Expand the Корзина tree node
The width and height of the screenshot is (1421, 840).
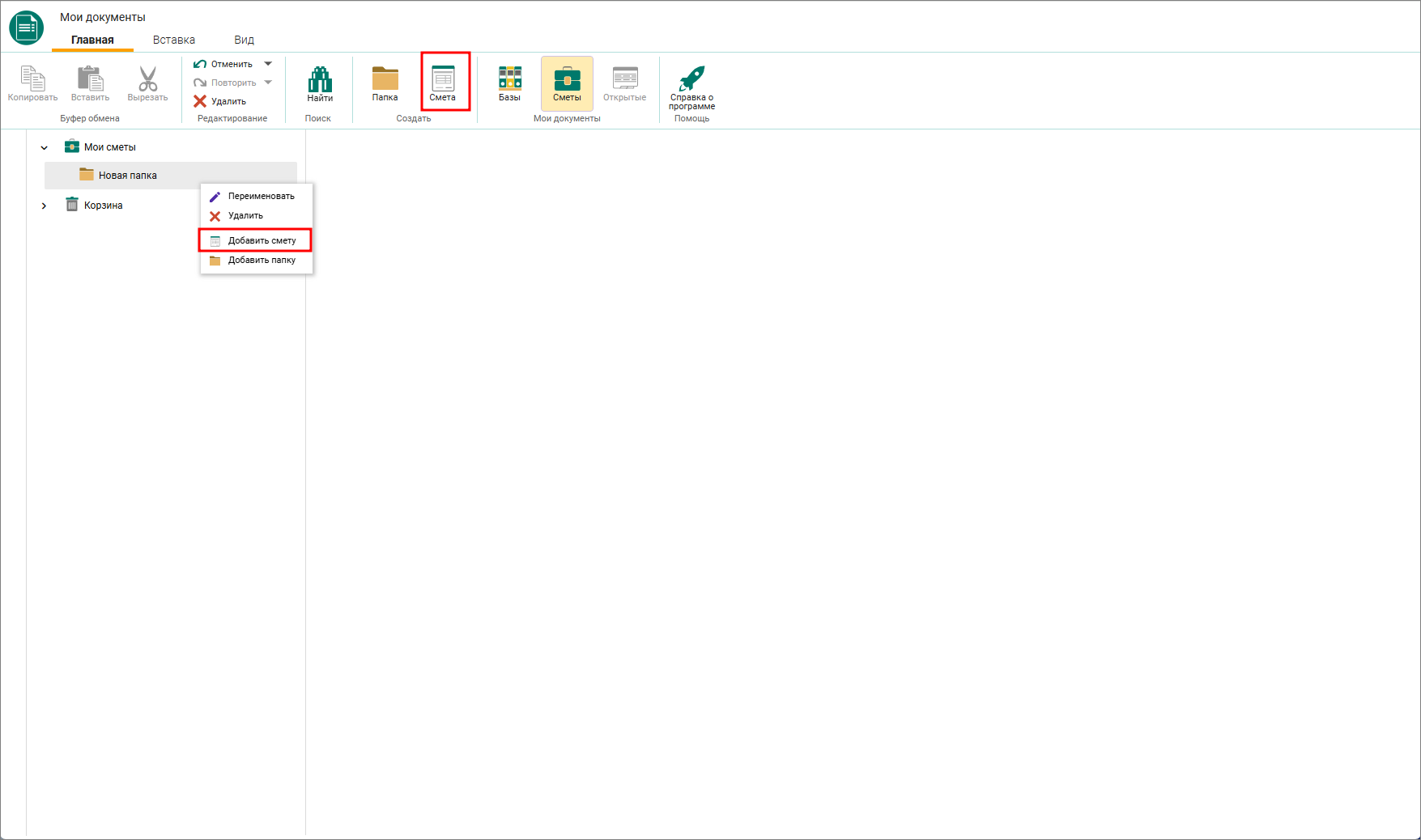tap(45, 206)
